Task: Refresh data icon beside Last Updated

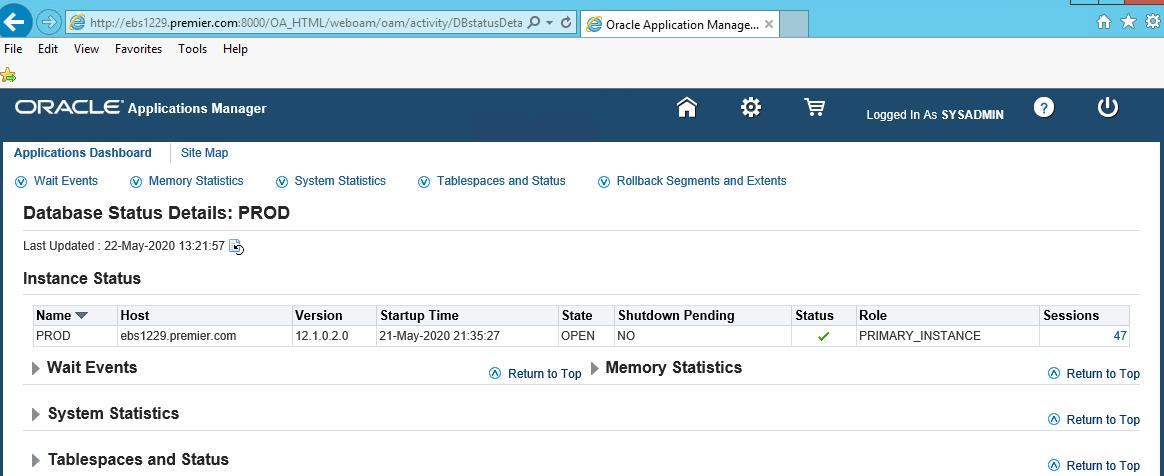Action: 236,247
